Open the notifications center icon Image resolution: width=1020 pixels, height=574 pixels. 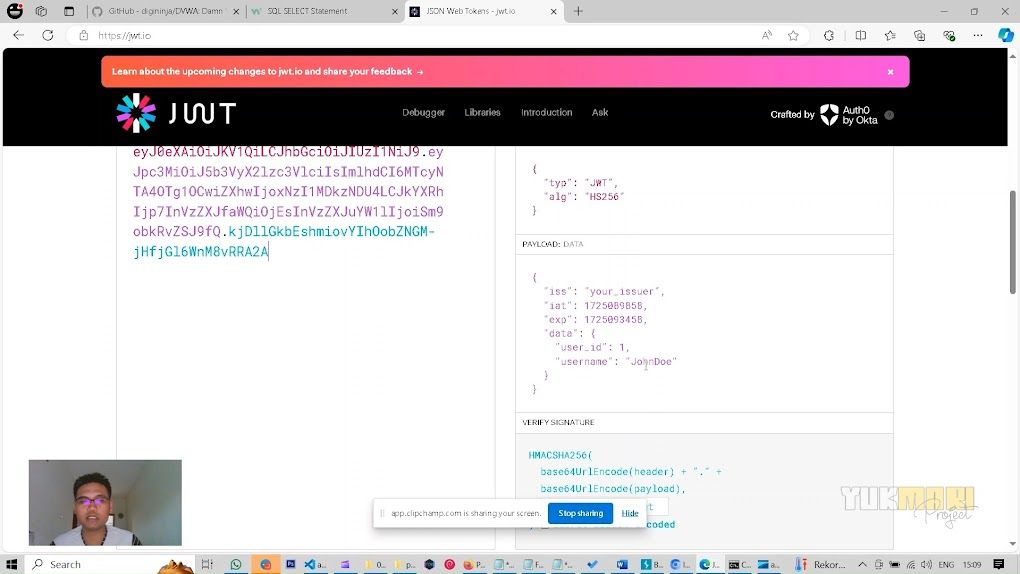click(x=999, y=564)
